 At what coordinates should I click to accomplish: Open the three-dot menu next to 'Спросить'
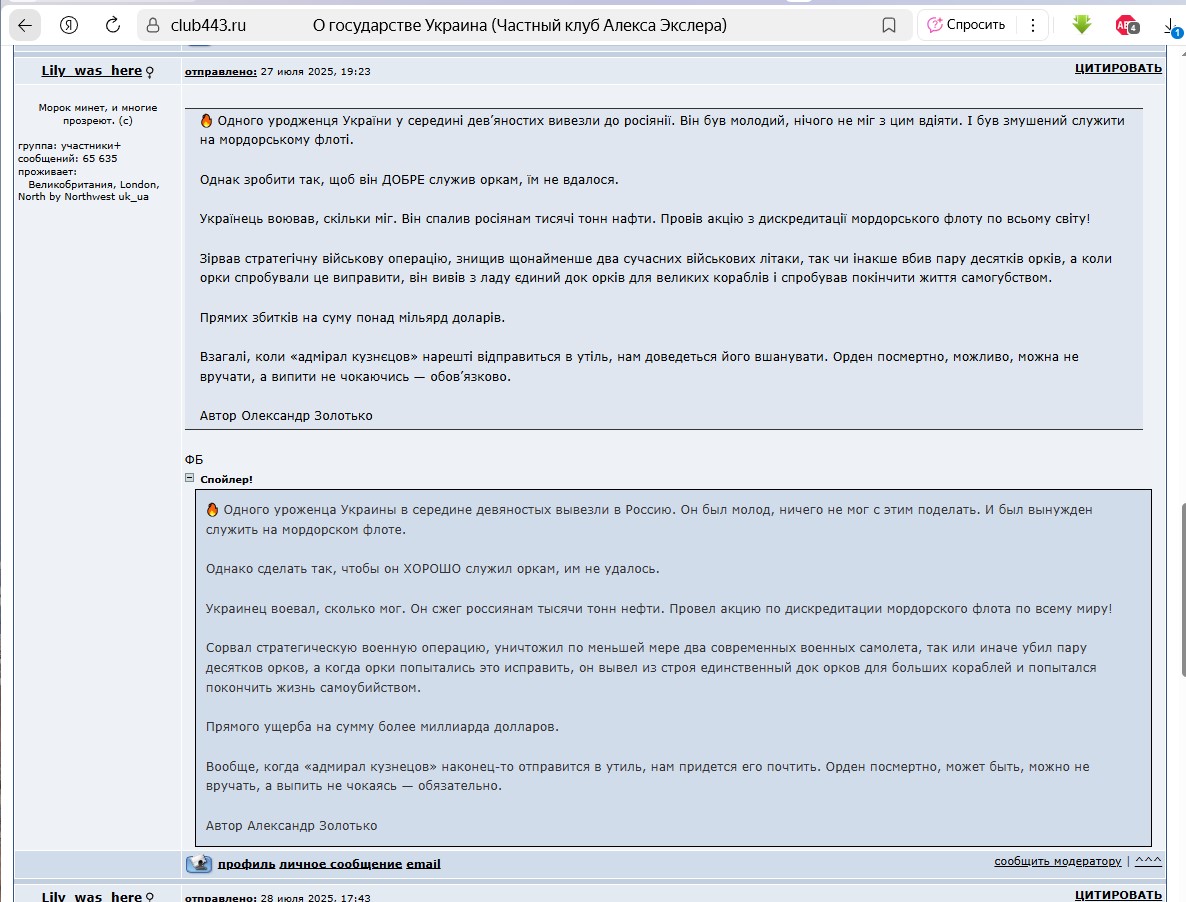[x=1033, y=25]
